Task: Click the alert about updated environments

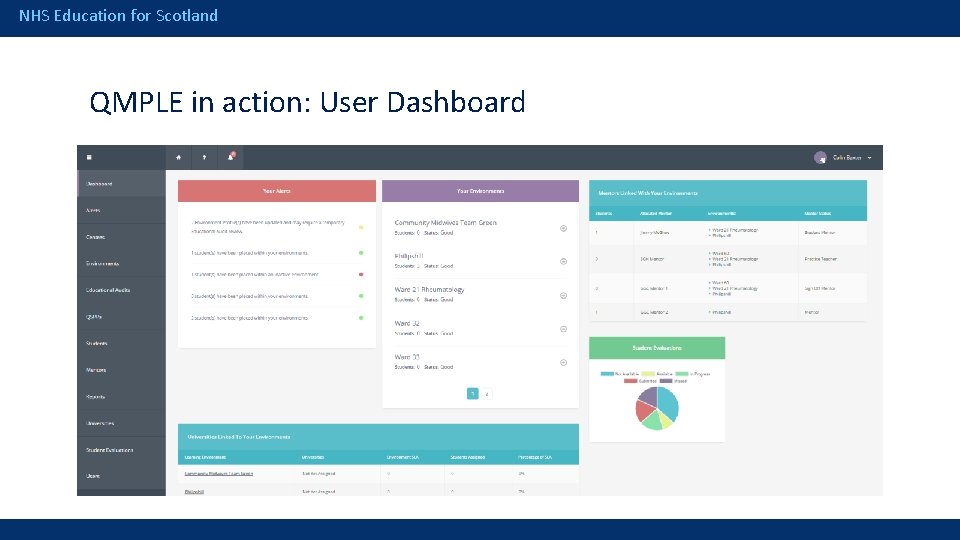Action: click(x=268, y=227)
